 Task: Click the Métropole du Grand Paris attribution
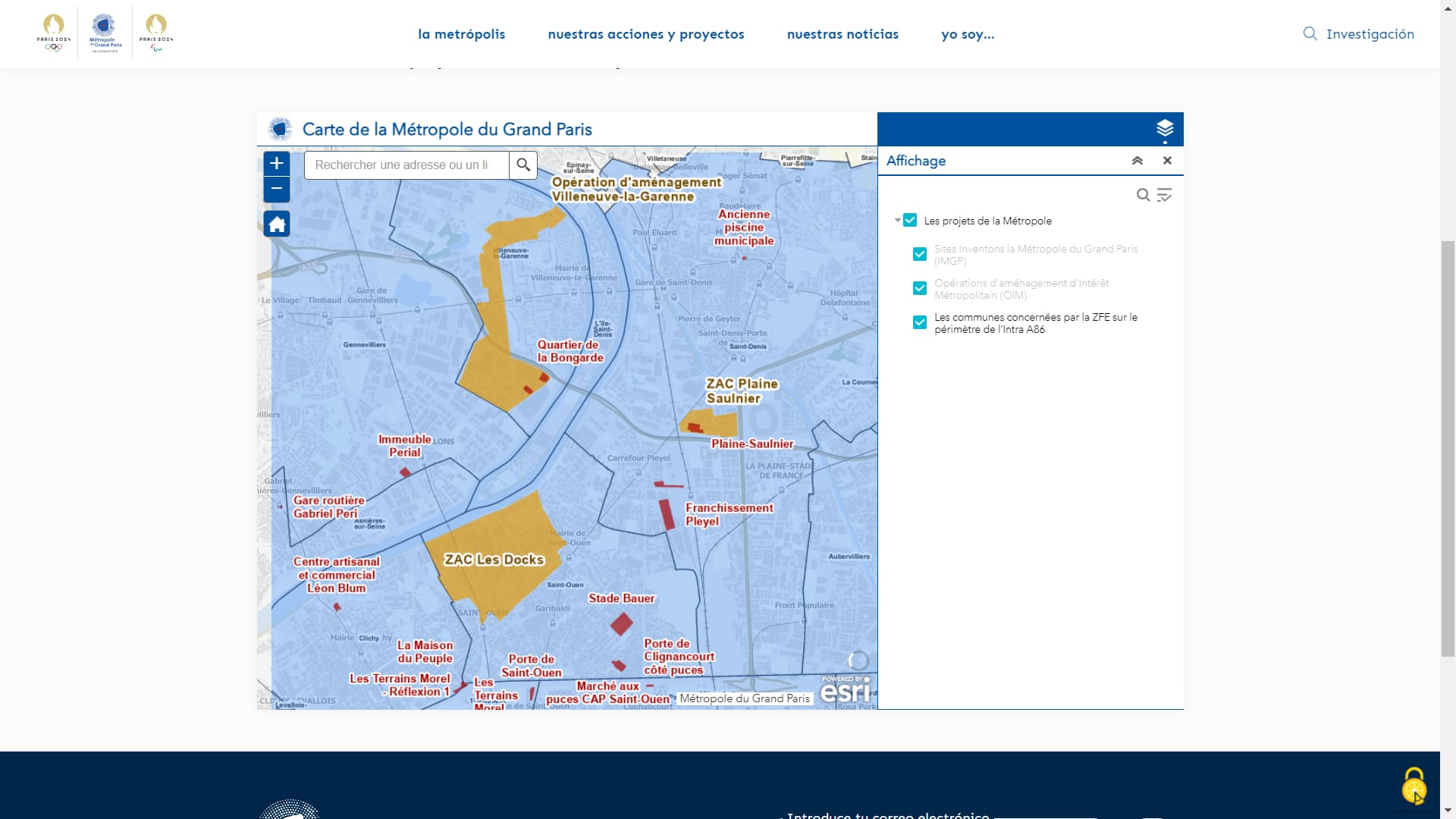pyautogui.click(x=745, y=698)
